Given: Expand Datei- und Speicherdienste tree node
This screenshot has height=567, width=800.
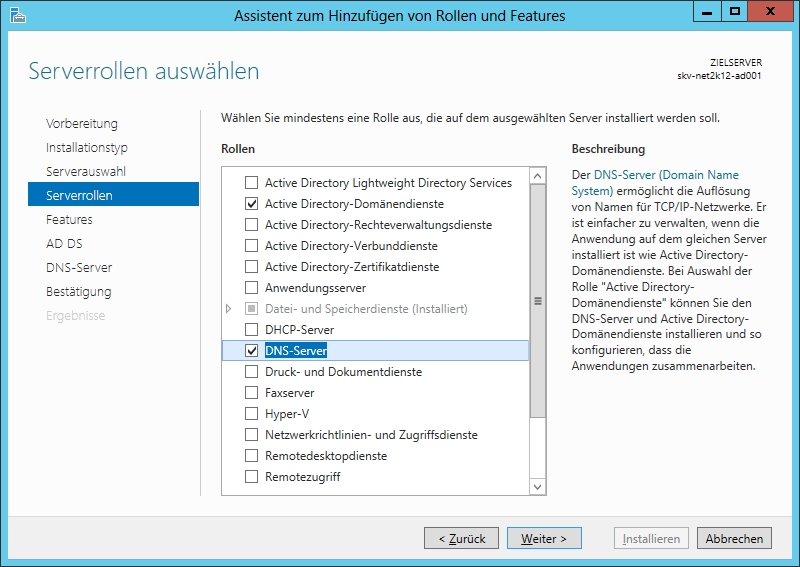Looking at the screenshot, I should [x=230, y=309].
